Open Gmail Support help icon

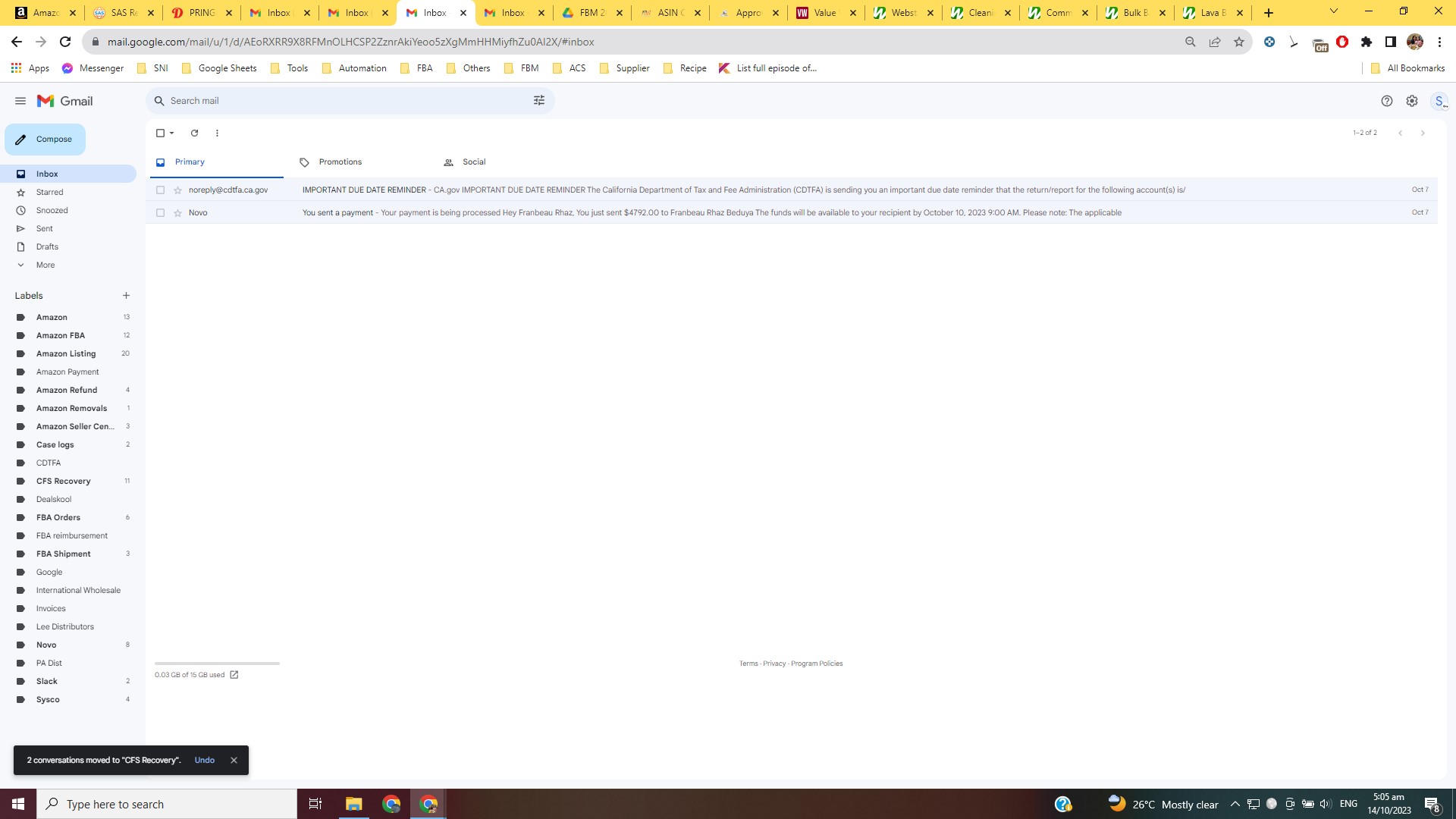pos(1387,101)
